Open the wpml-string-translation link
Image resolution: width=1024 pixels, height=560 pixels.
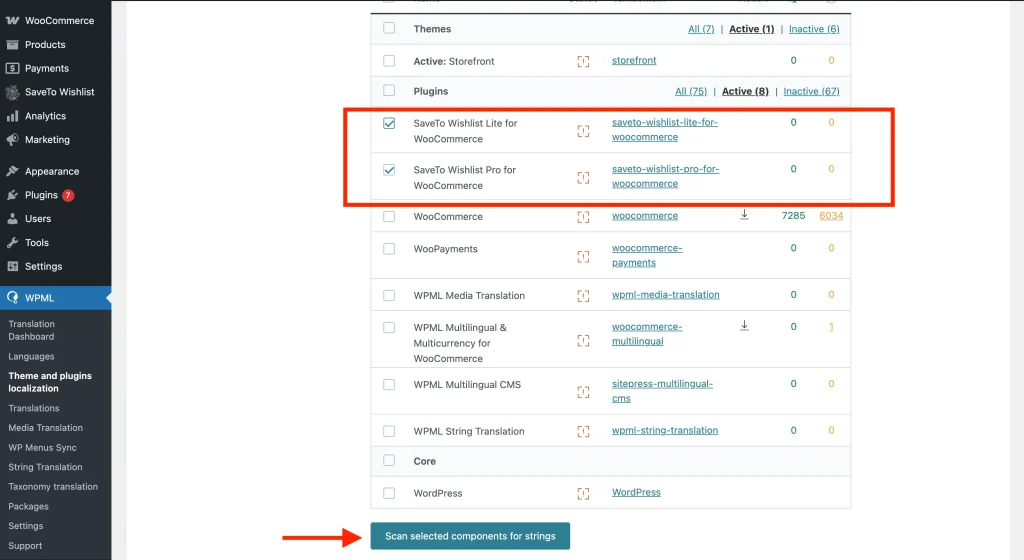(665, 430)
